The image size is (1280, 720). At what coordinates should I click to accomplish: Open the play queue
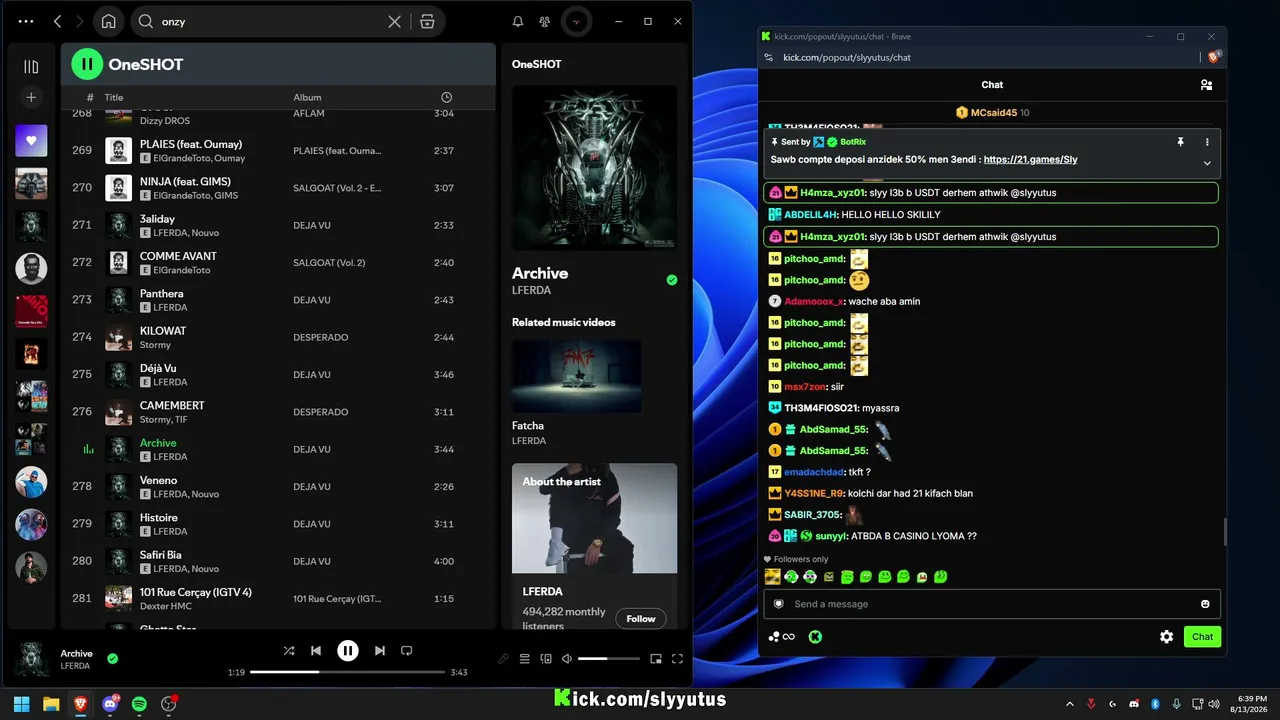click(x=525, y=659)
